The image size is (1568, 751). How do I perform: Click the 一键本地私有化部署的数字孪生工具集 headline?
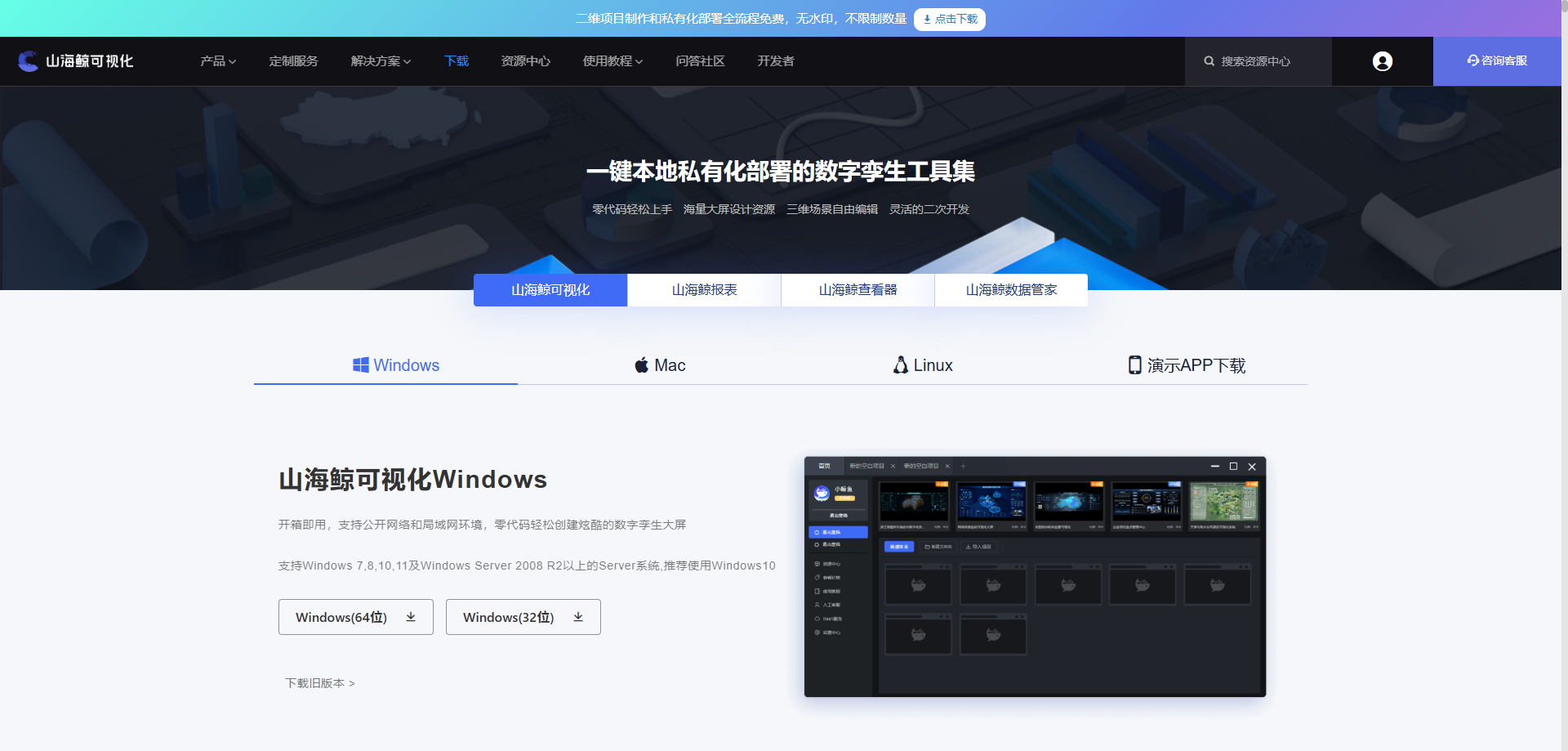781,172
